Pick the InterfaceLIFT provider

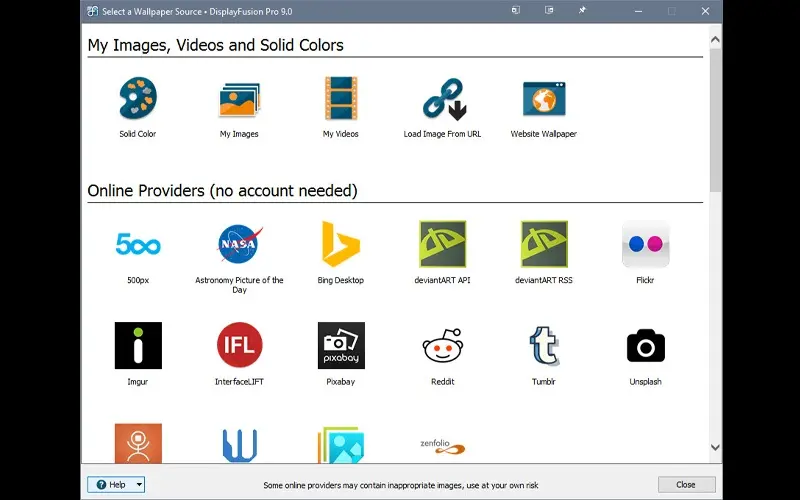(x=239, y=346)
